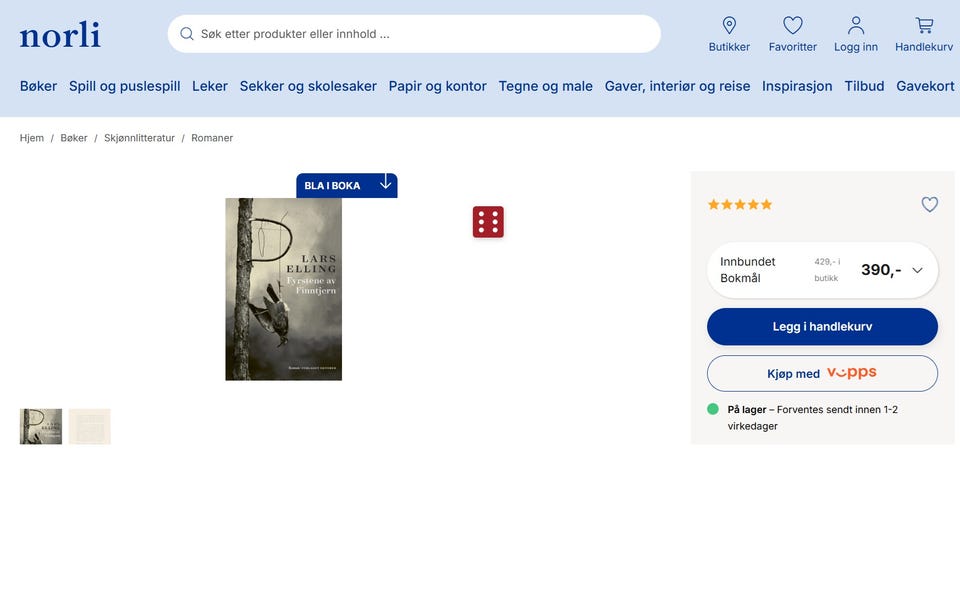This screenshot has height=594, width=960.
Task: Click the five-star rating
Action: tap(740, 205)
